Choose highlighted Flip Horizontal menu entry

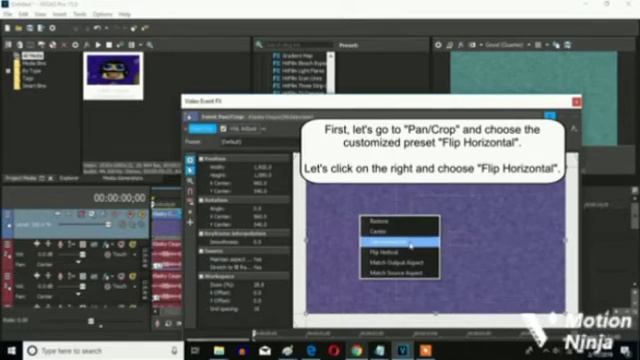tap(400, 242)
